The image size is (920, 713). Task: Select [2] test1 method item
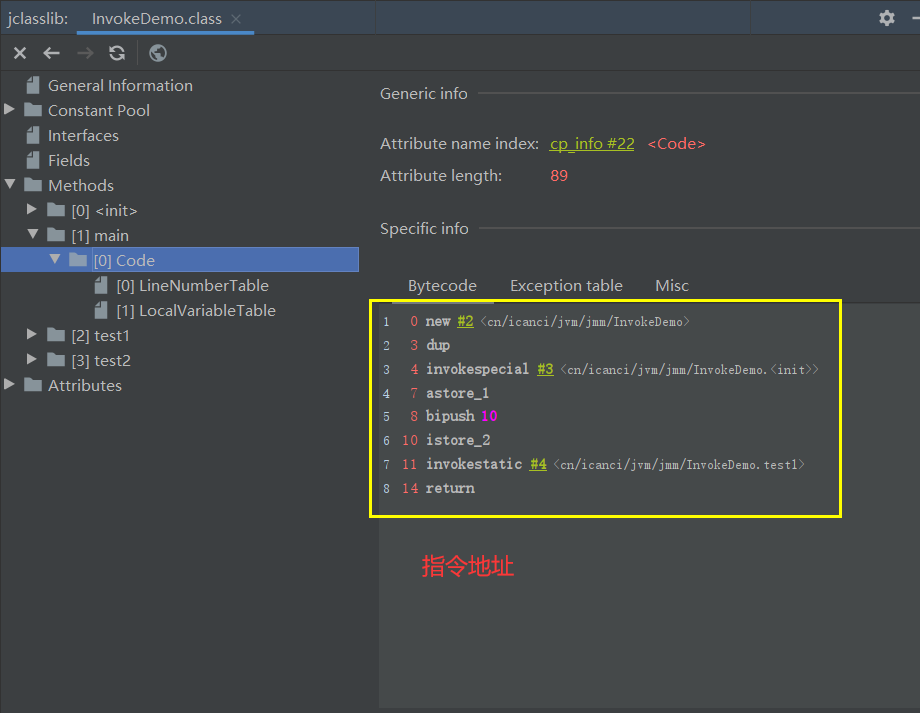(x=100, y=336)
